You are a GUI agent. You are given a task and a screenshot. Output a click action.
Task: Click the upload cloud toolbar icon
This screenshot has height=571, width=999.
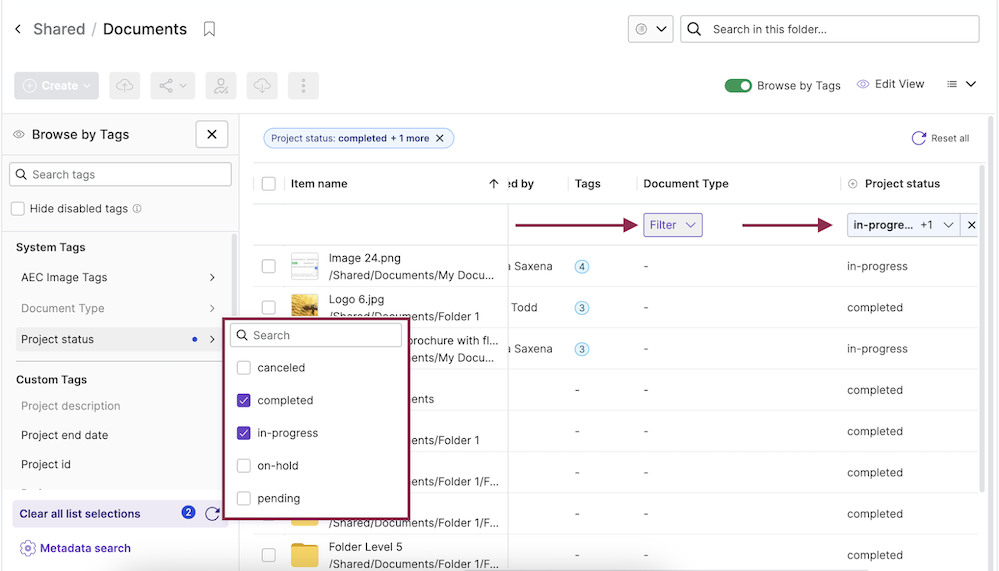point(124,85)
